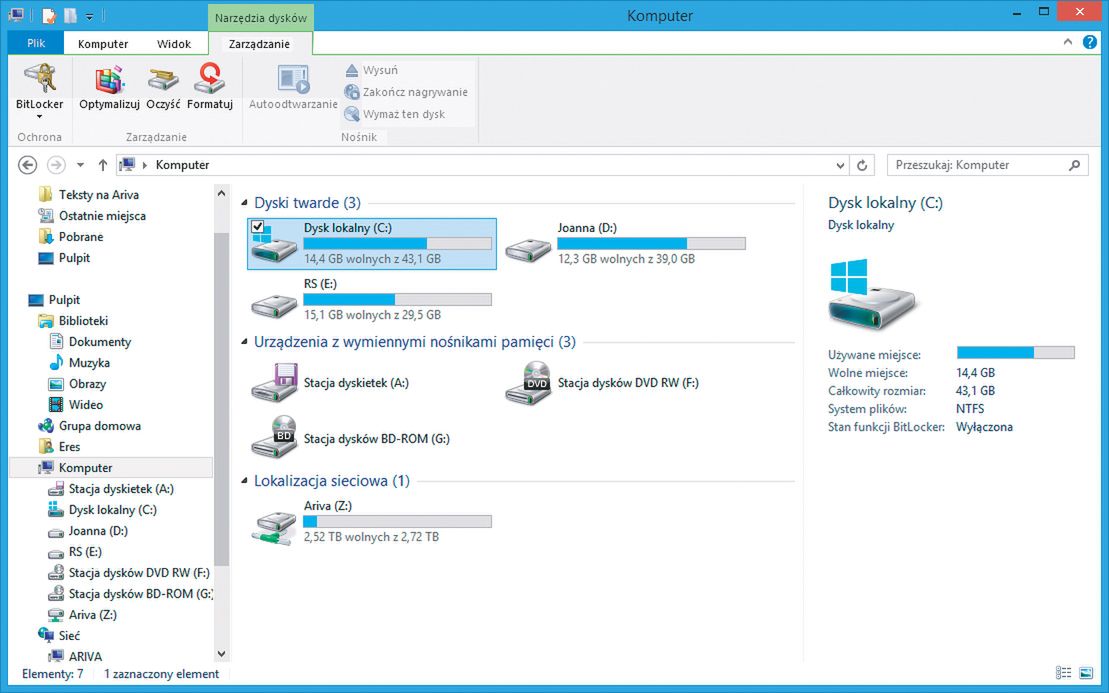This screenshot has width=1109, height=693.
Task: Select the Zarządzanie ribbon tab
Action: point(260,44)
